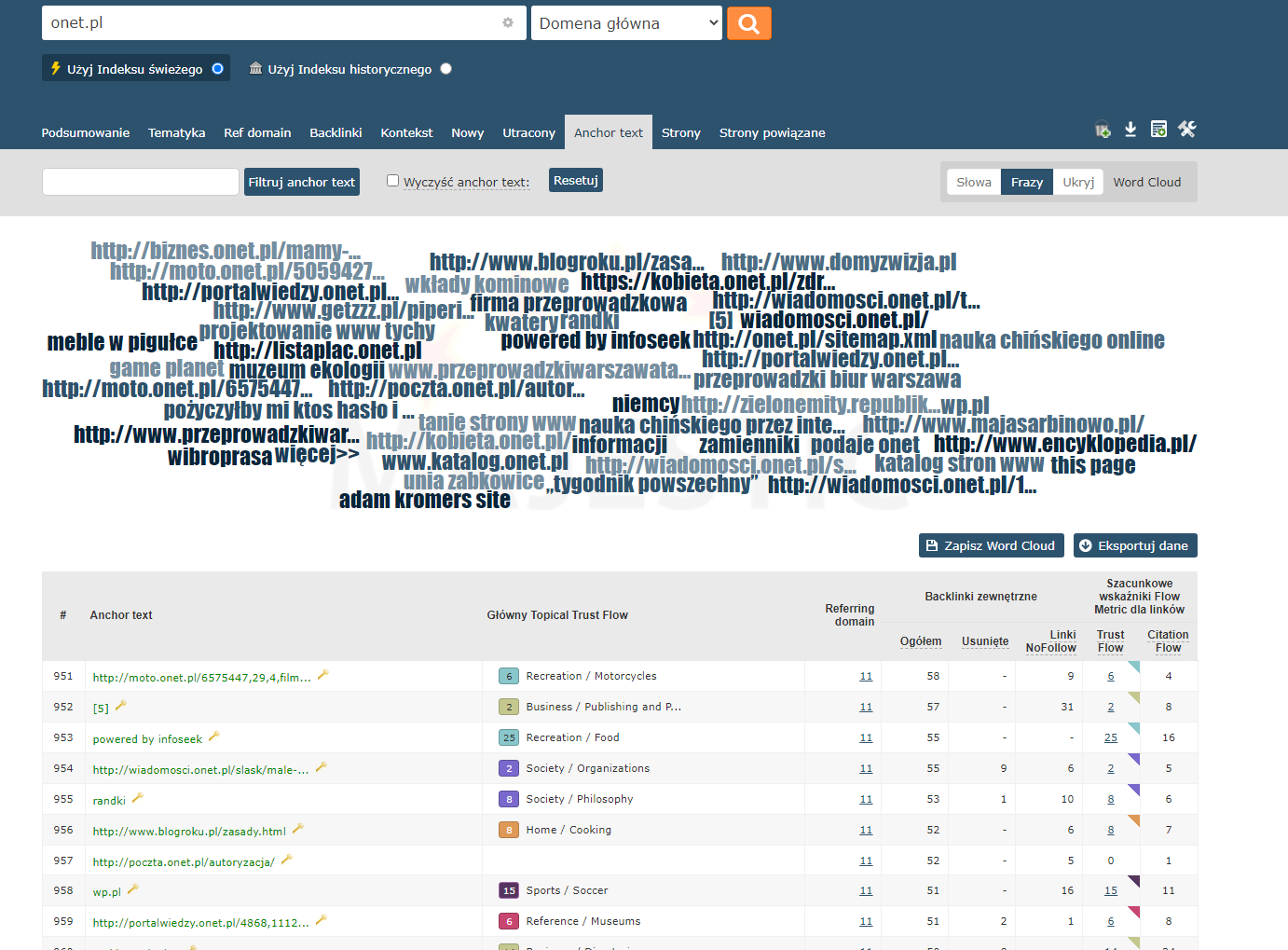Click the Ogółem column header

coord(921,640)
